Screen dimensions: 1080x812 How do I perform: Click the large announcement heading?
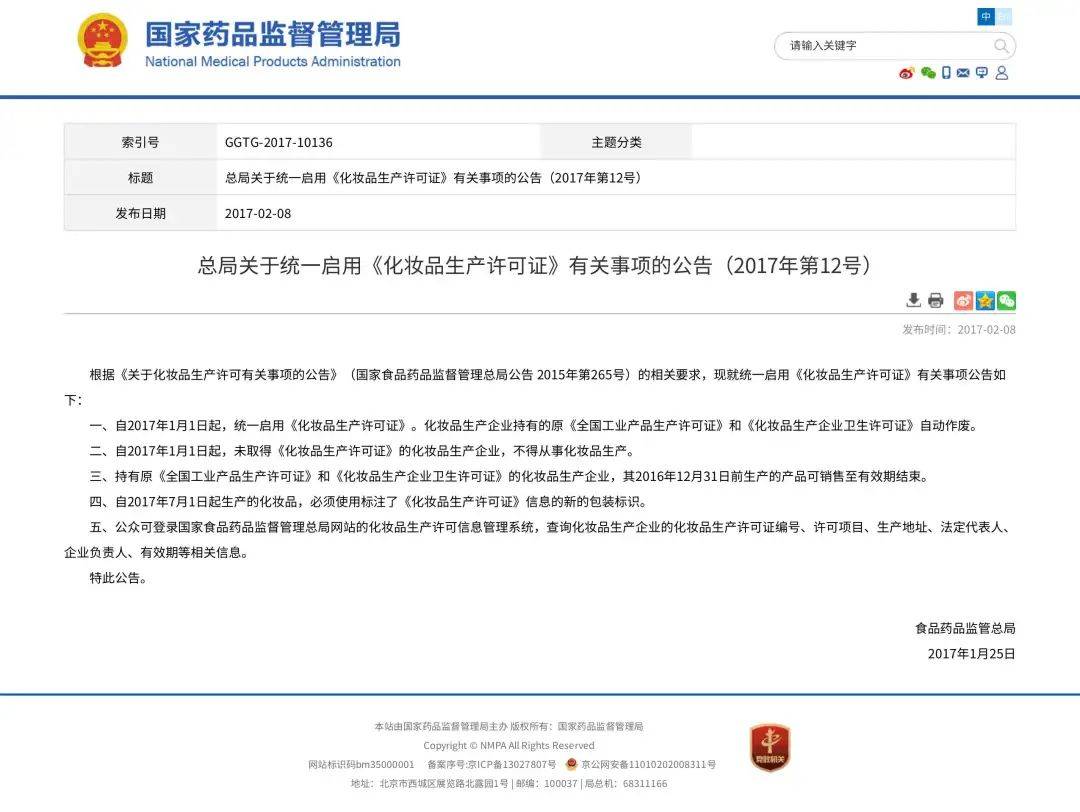(x=536, y=265)
